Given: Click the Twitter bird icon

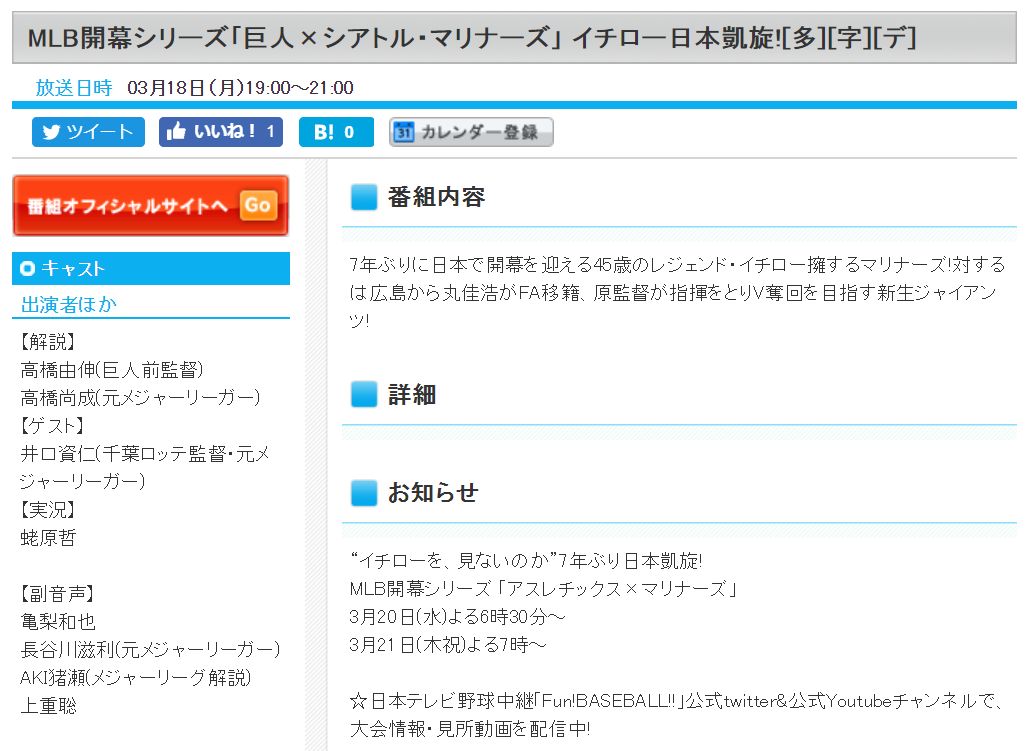Looking at the screenshot, I should point(52,132).
